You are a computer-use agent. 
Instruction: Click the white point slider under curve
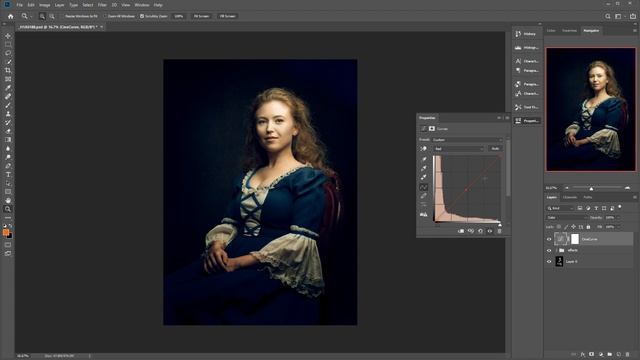(500, 225)
